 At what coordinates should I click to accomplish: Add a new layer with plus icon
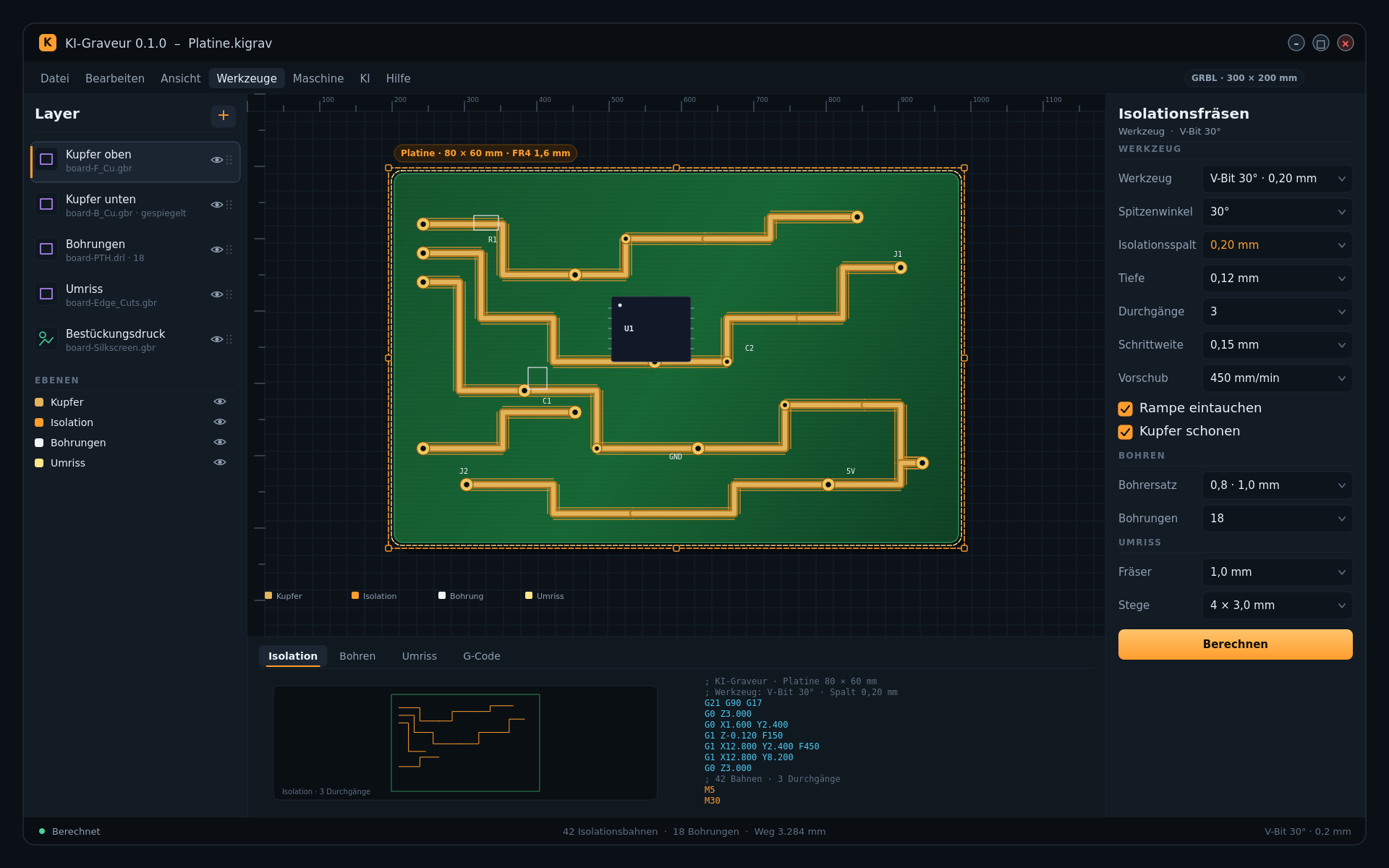point(224,115)
